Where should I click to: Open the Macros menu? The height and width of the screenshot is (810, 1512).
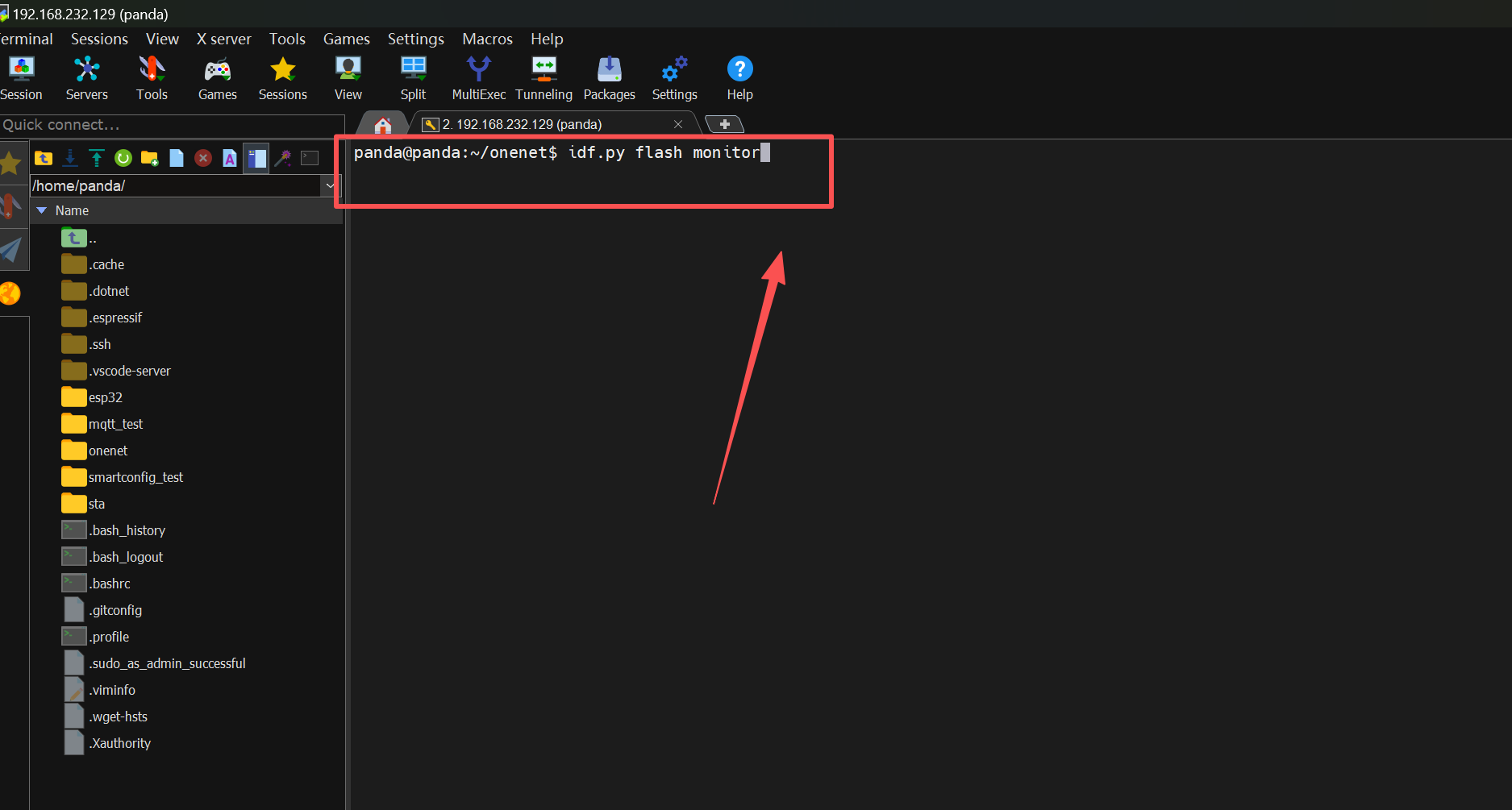pos(487,39)
